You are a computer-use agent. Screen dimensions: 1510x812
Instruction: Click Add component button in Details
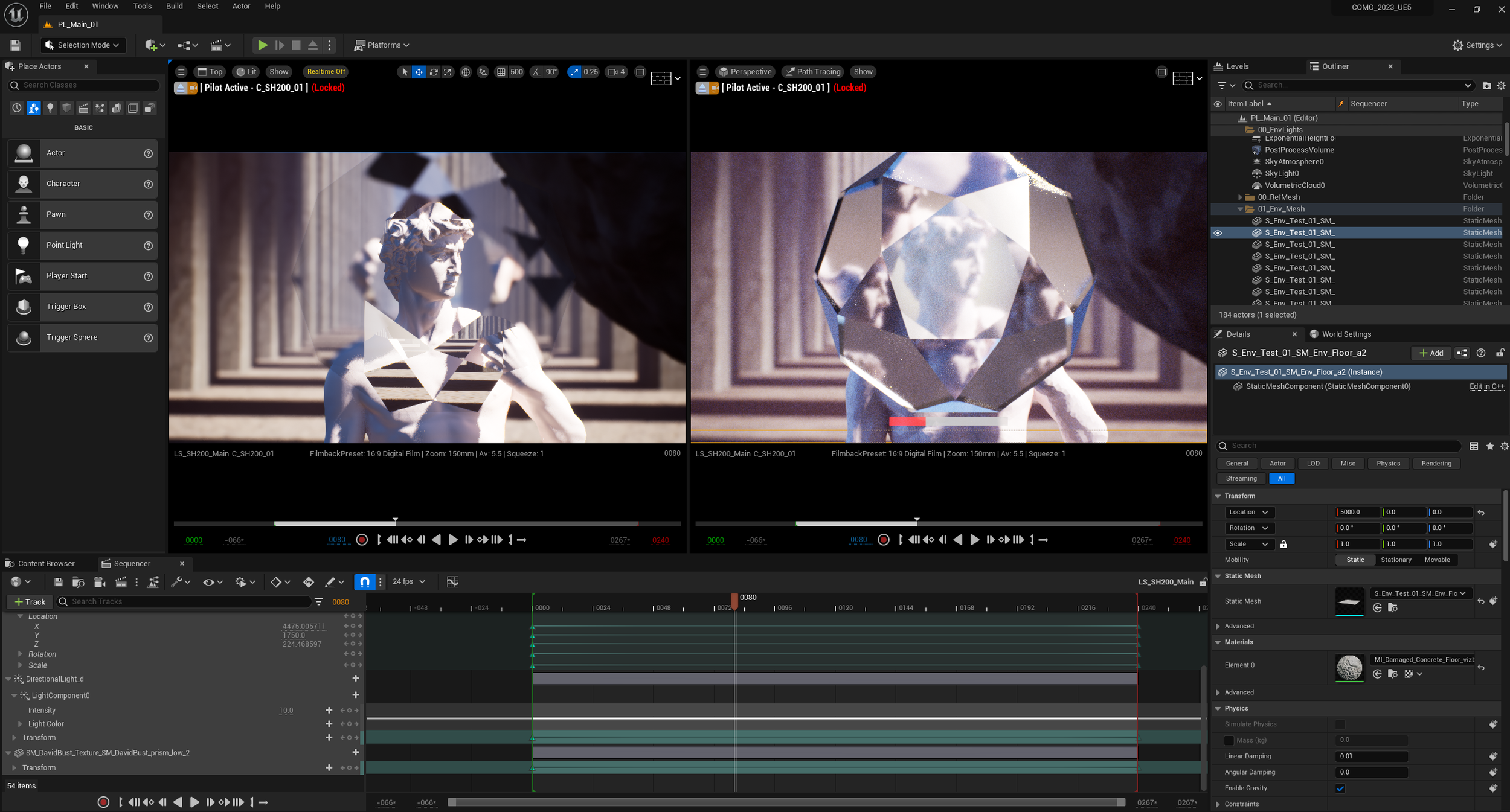(1431, 353)
